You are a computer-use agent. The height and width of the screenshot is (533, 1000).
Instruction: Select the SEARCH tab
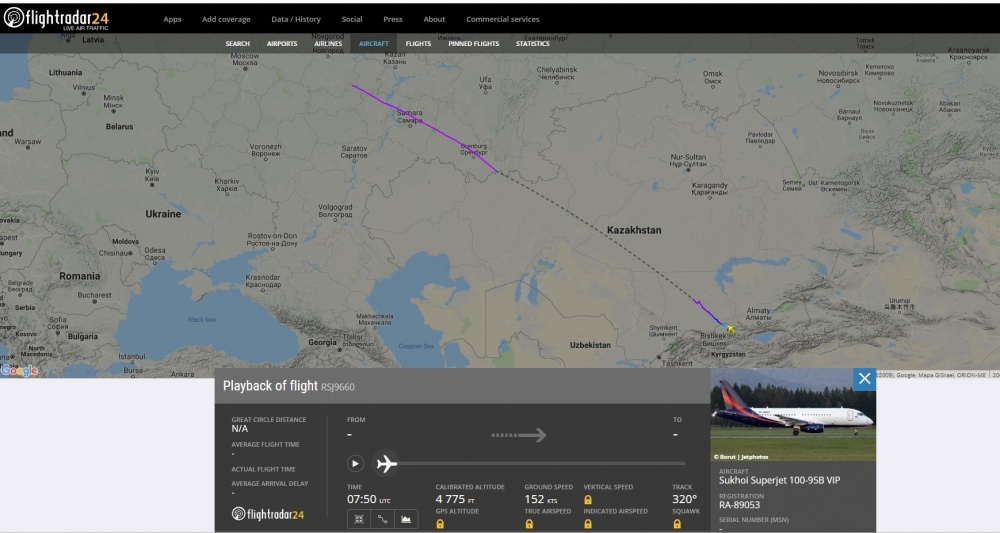(x=237, y=43)
